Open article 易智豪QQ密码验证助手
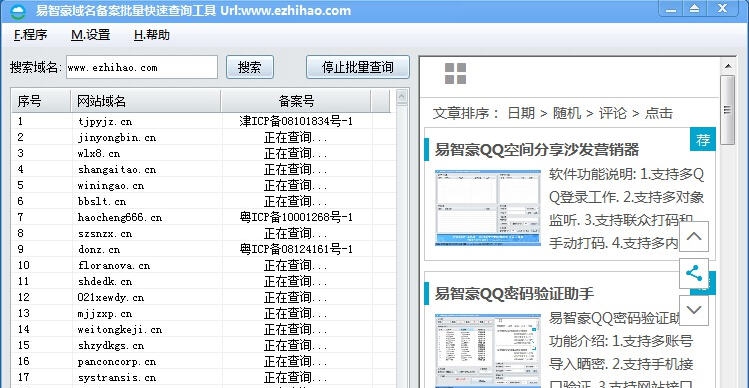 [x=514, y=293]
